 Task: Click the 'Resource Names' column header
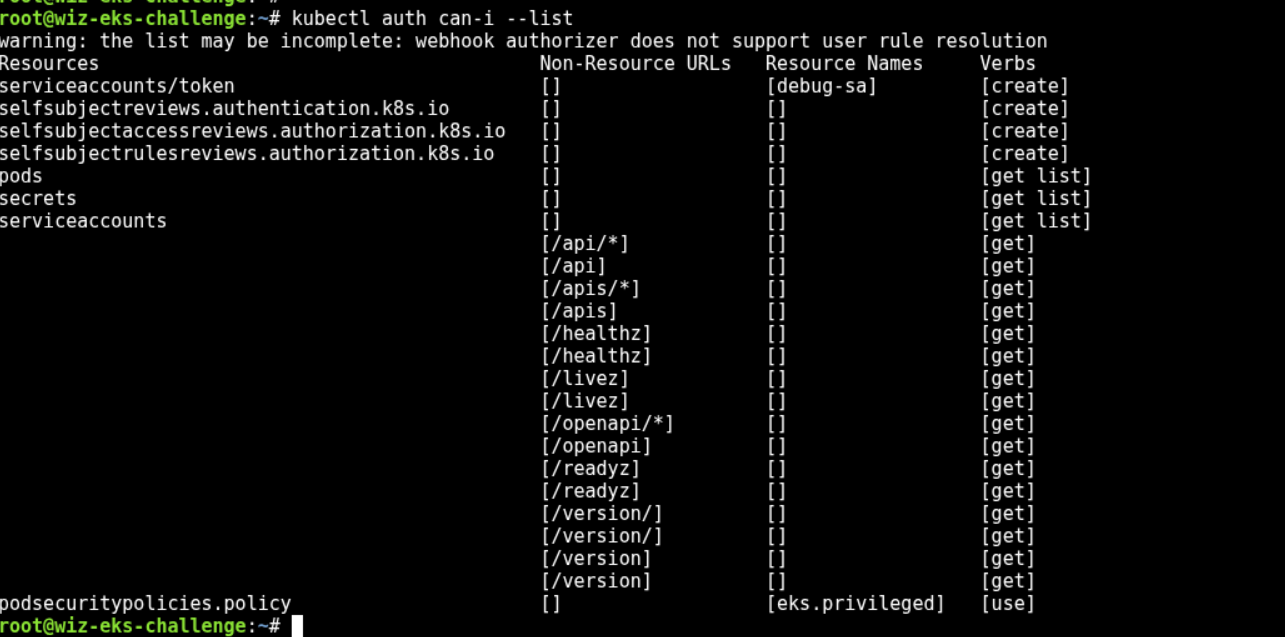(x=844, y=63)
